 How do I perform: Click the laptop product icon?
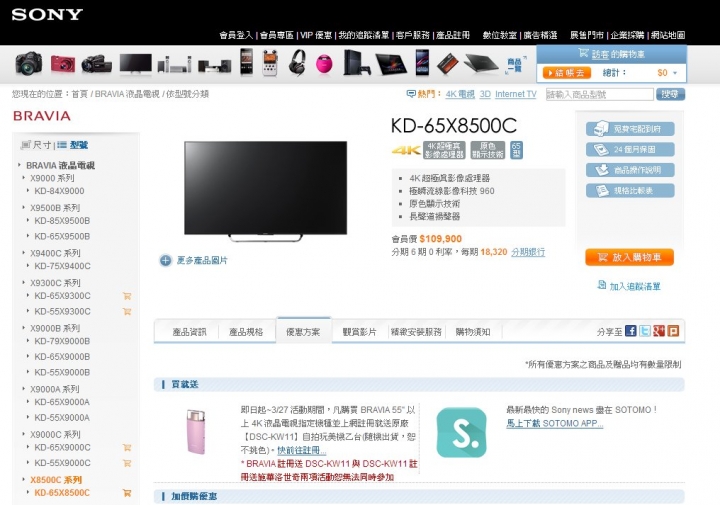(x=481, y=64)
